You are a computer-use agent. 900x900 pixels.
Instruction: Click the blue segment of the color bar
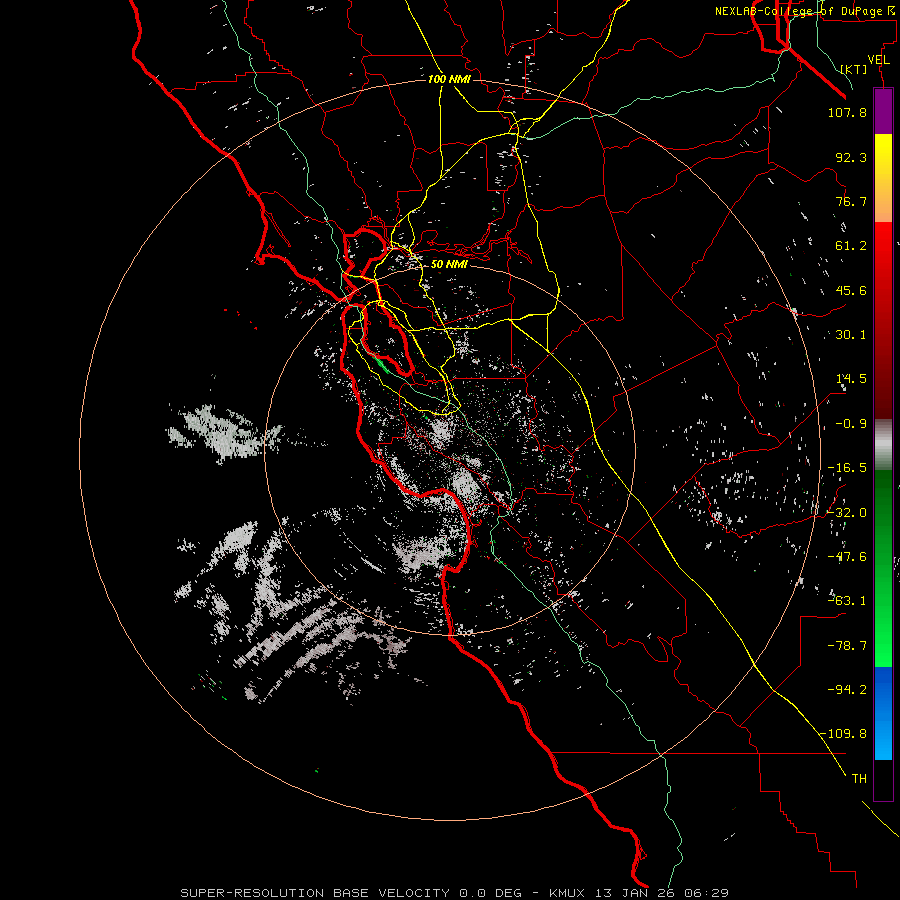click(883, 713)
